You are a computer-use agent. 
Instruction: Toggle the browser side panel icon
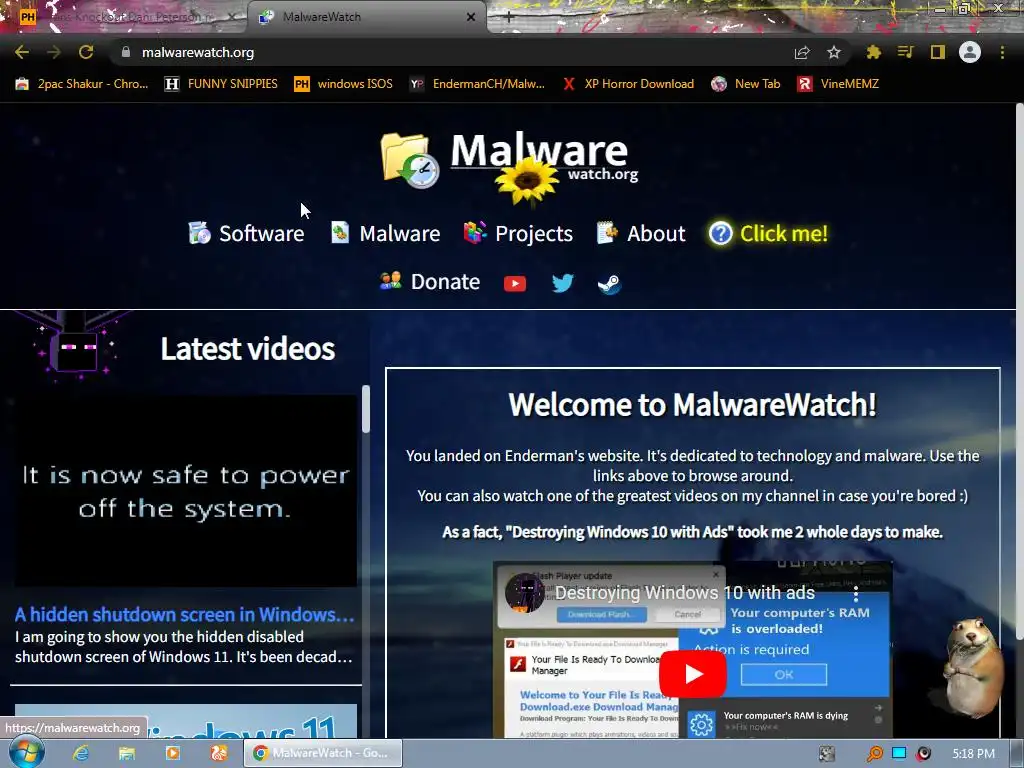(x=938, y=52)
